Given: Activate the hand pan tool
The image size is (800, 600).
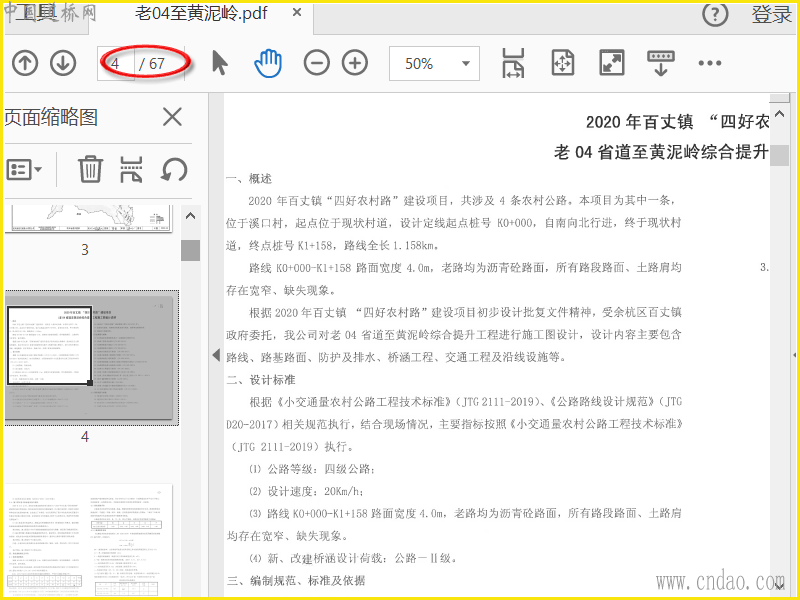Looking at the screenshot, I should (x=268, y=63).
